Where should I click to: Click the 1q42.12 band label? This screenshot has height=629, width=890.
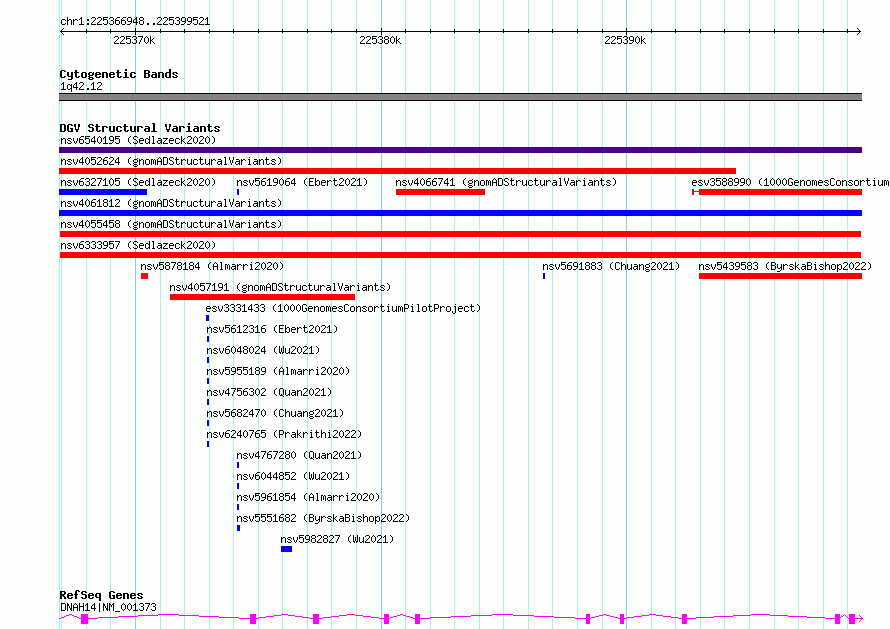tap(81, 86)
